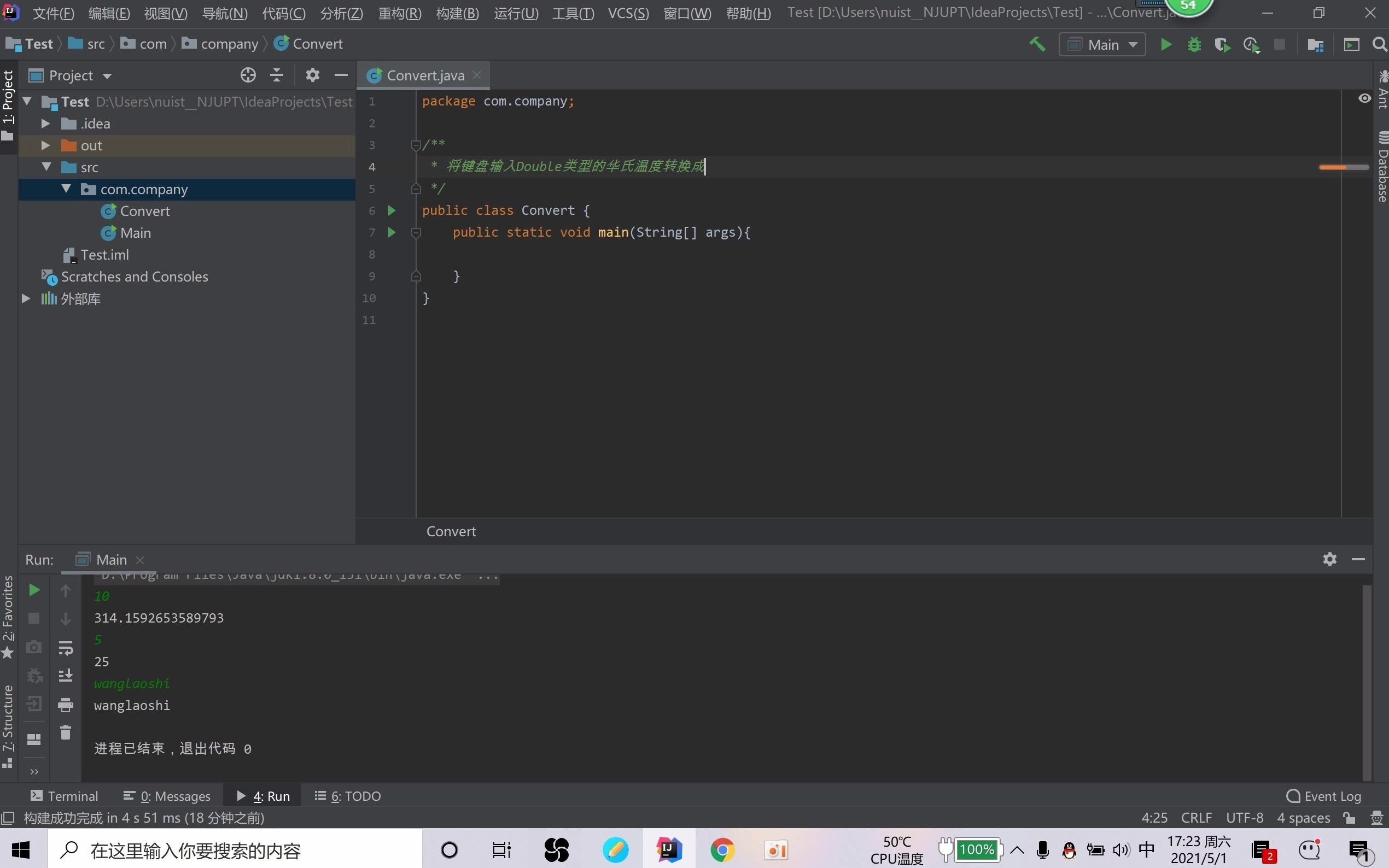Clear Run console with trash icon
This screenshot has height=868, width=1389.
pyautogui.click(x=66, y=732)
